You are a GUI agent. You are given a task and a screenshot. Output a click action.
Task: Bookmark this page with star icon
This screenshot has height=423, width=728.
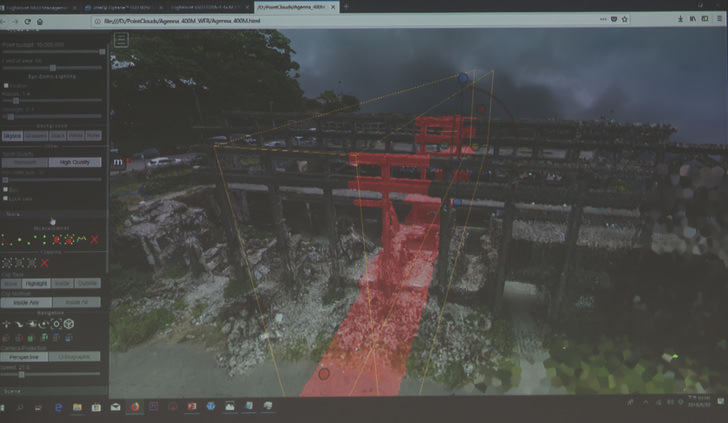624,20
